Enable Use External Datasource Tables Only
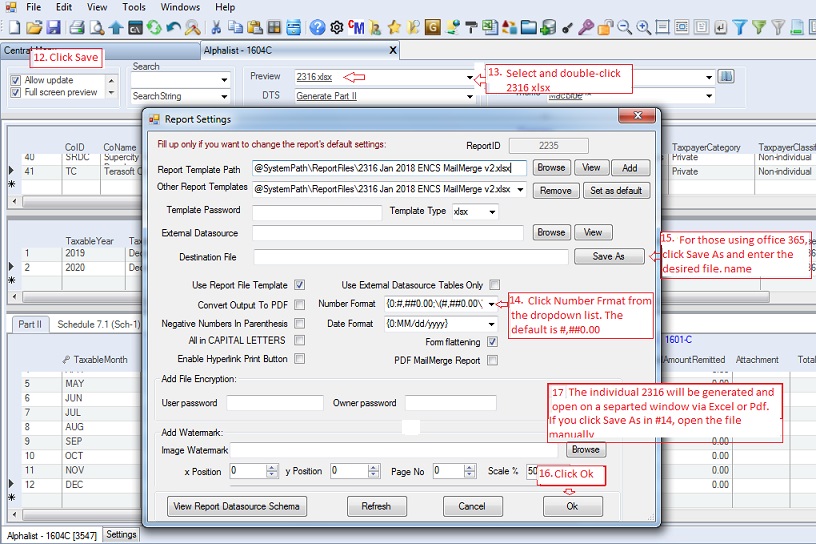The height and width of the screenshot is (544, 816). 494,285
